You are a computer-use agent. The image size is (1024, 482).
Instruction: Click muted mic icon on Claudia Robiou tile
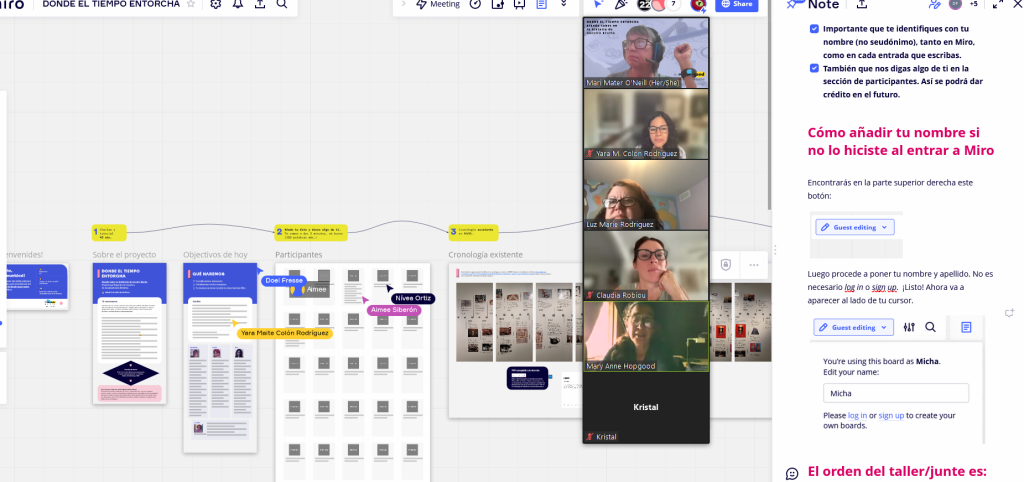coord(590,295)
